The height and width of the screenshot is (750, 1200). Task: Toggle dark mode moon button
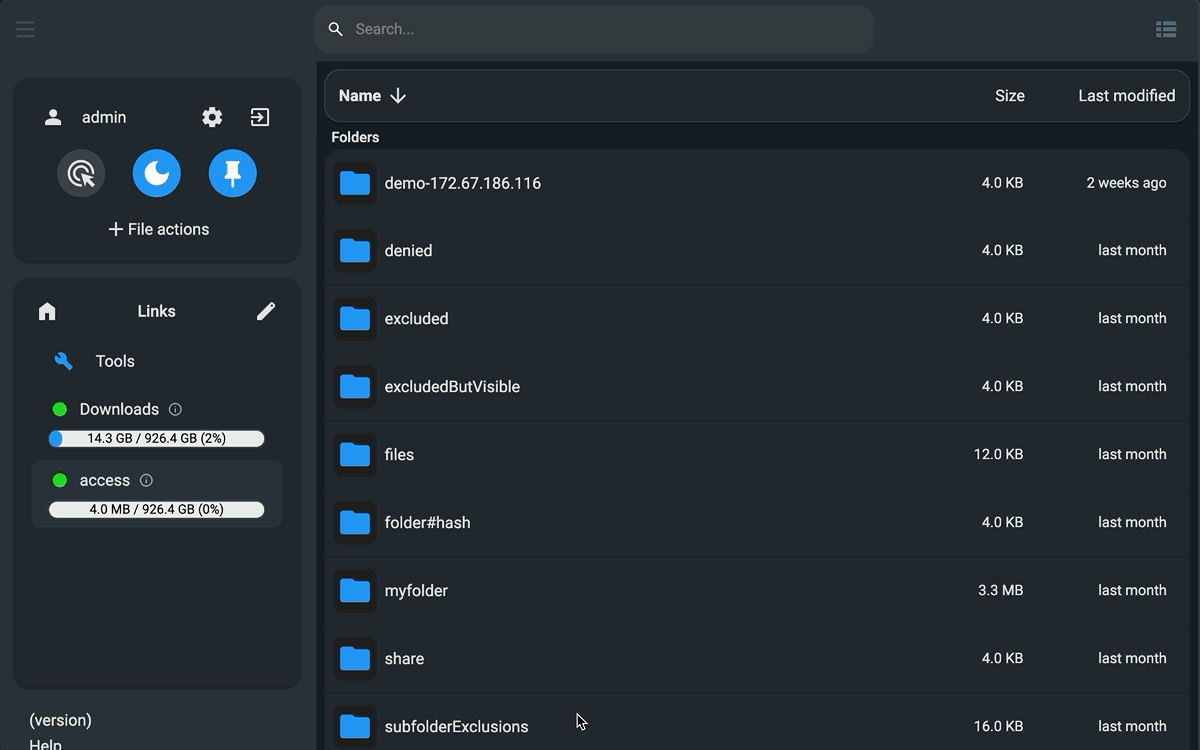(x=157, y=173)
